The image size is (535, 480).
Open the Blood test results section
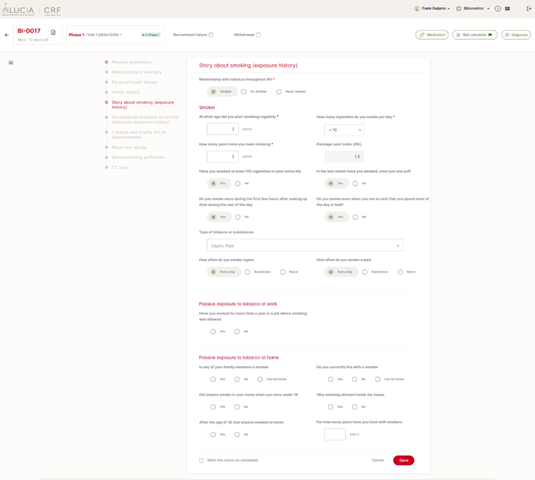point(129,147)
